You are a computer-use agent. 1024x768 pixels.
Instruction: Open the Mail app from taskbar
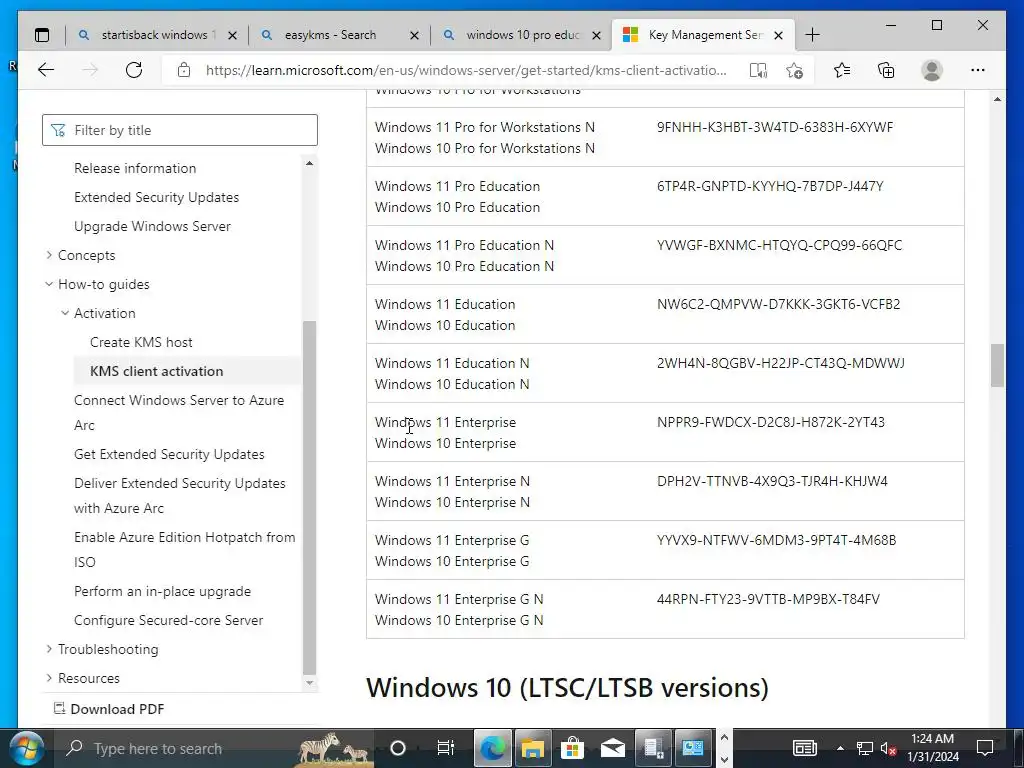613,748
